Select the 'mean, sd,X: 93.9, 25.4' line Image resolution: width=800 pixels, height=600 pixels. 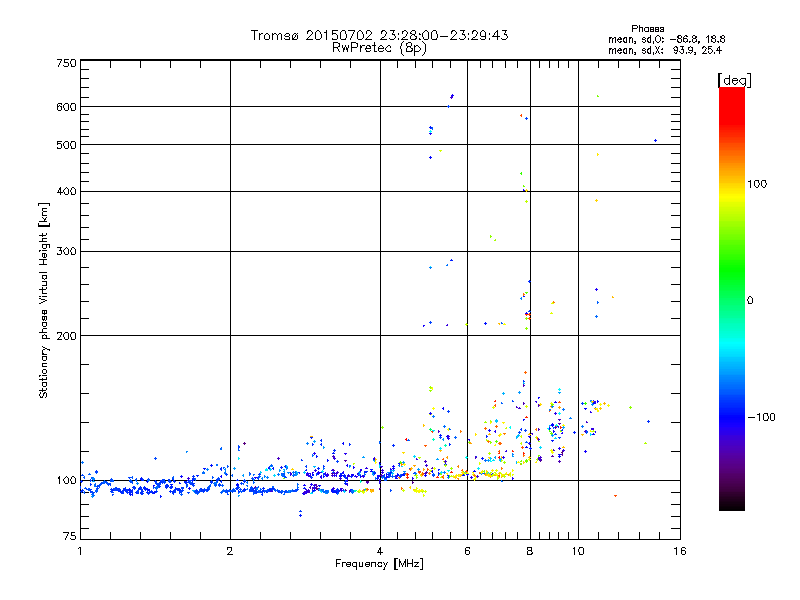665,50
